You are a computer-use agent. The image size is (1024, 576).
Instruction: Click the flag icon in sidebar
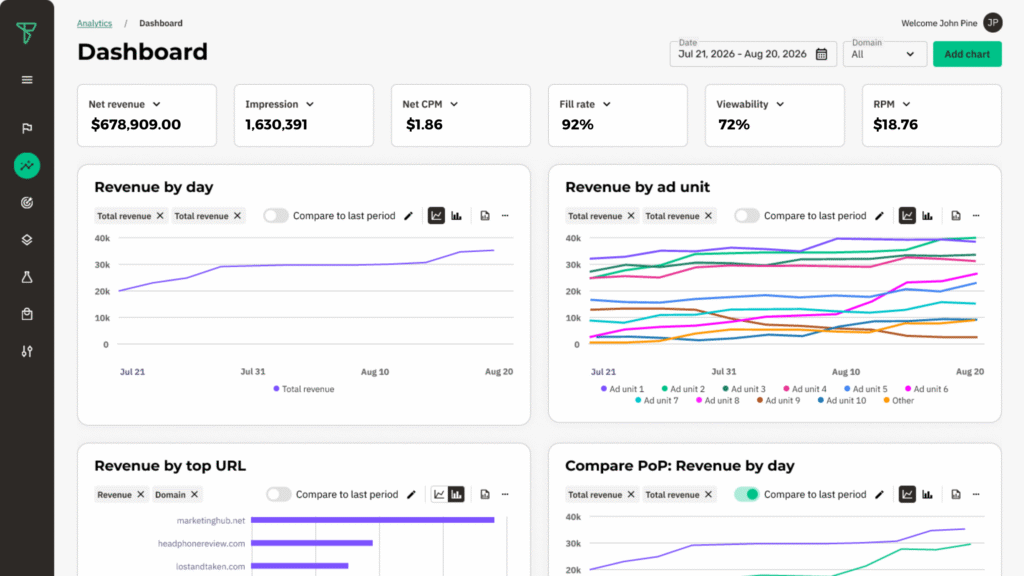(27, 128)
